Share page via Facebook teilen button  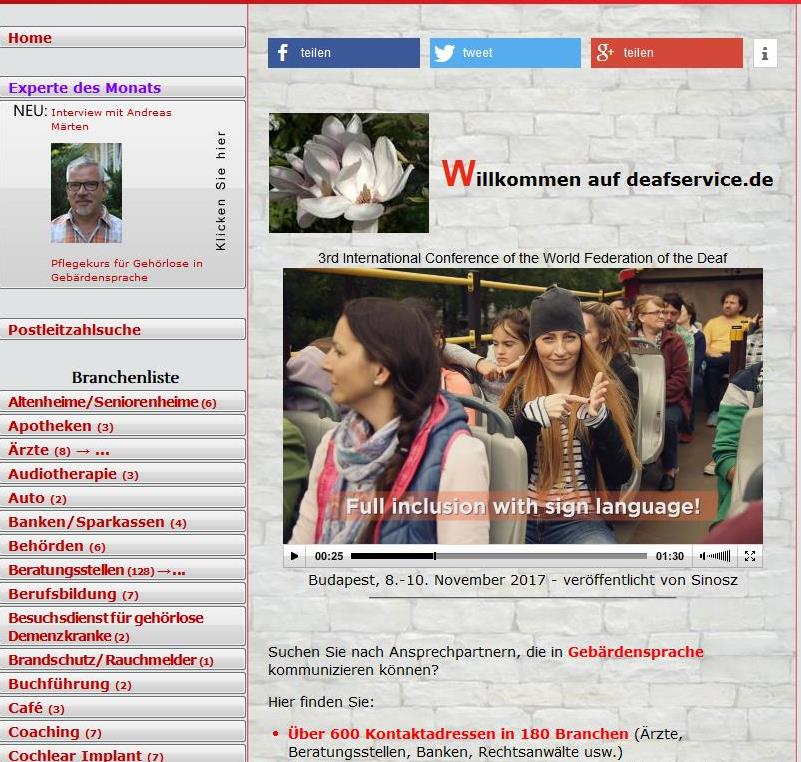tap(343, 53)
